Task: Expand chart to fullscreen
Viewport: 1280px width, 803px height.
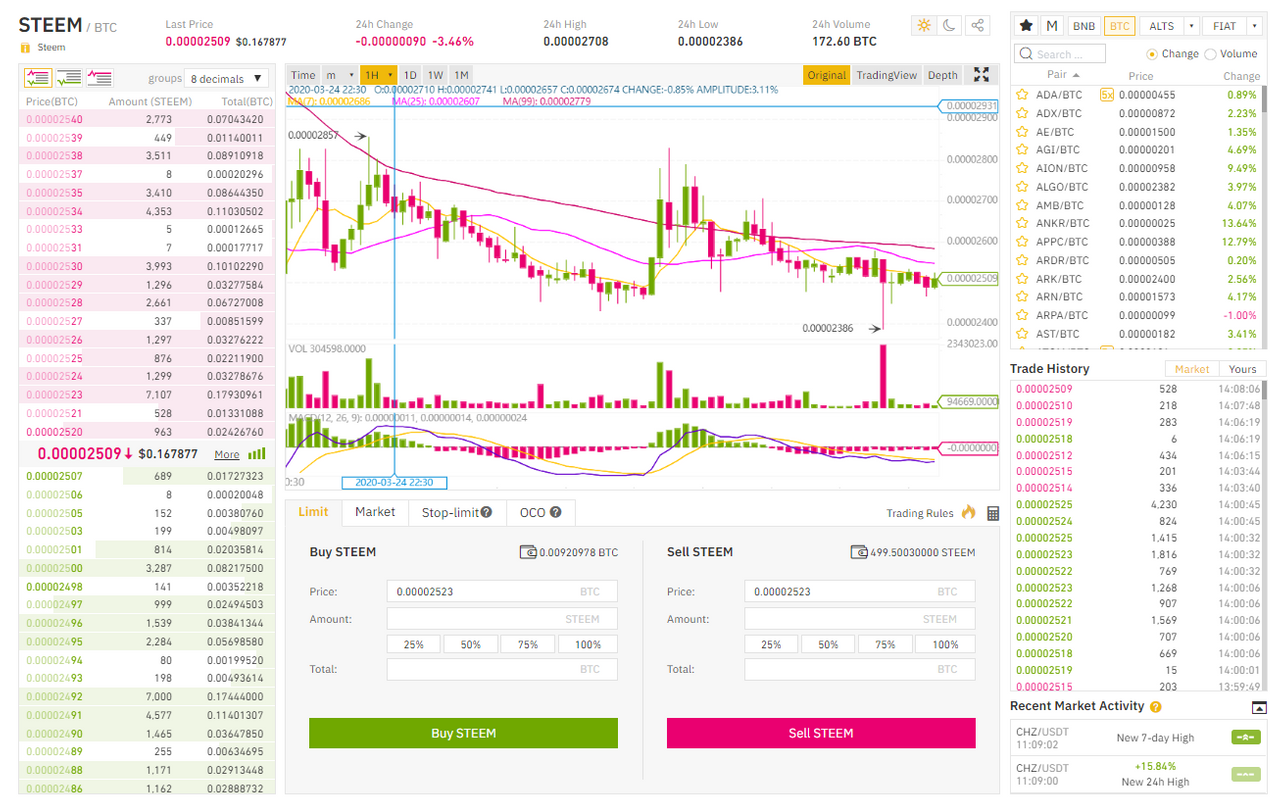Action: click(982, 75)
